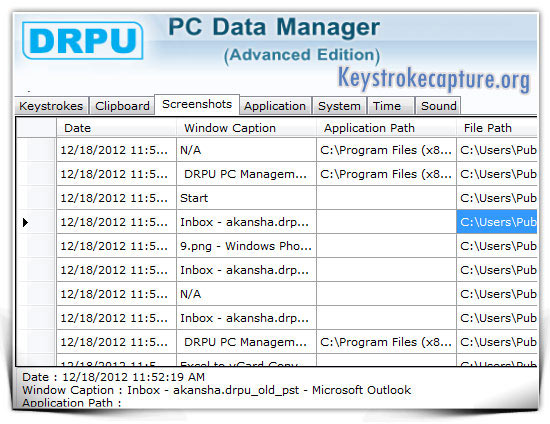
Task: Open the Sound tab
Action: tap(438, 106)
